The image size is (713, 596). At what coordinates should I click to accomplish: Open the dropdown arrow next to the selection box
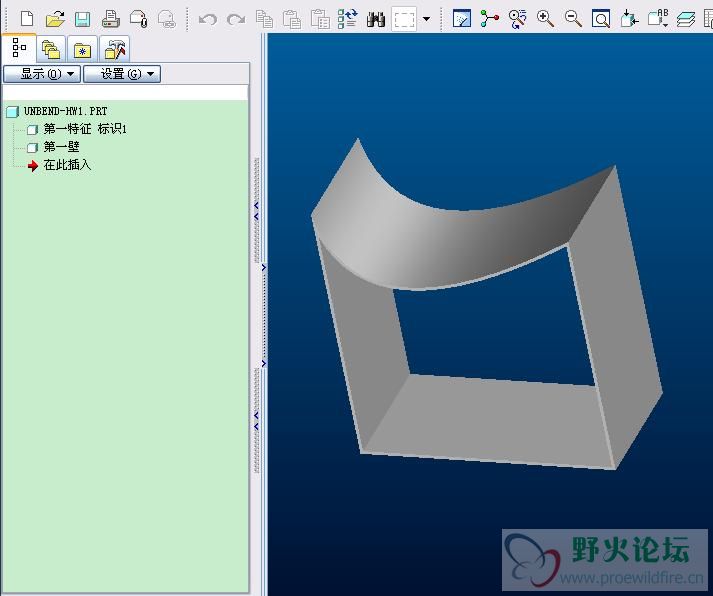(426, 19)
